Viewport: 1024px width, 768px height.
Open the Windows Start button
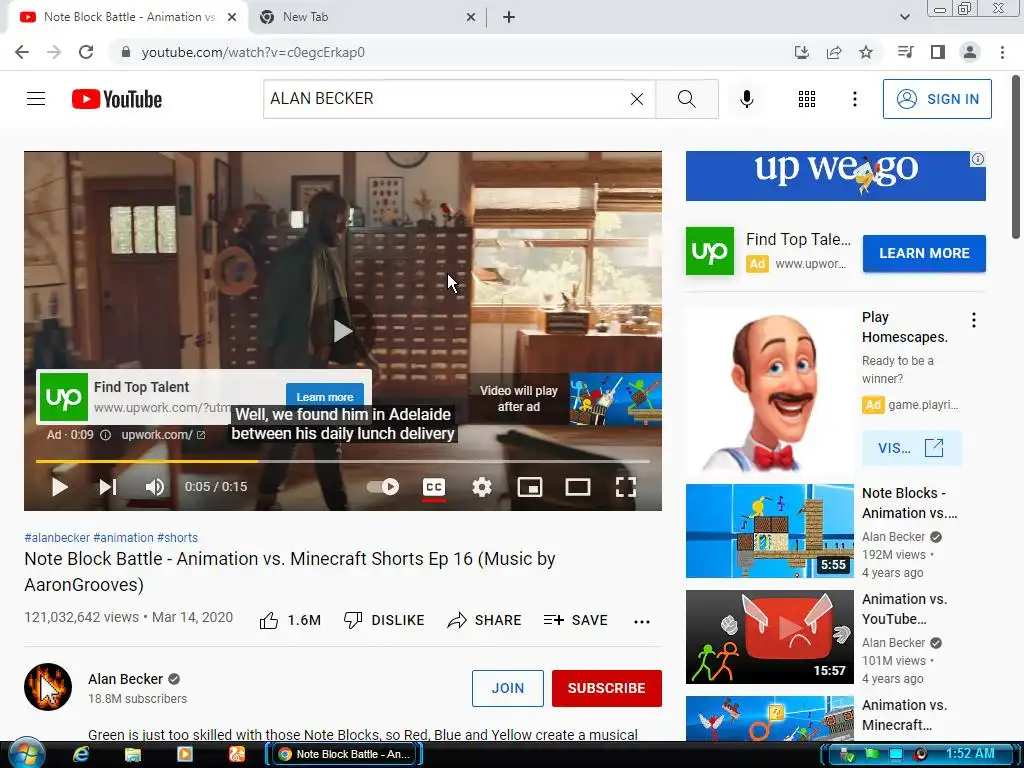(25, 754)
